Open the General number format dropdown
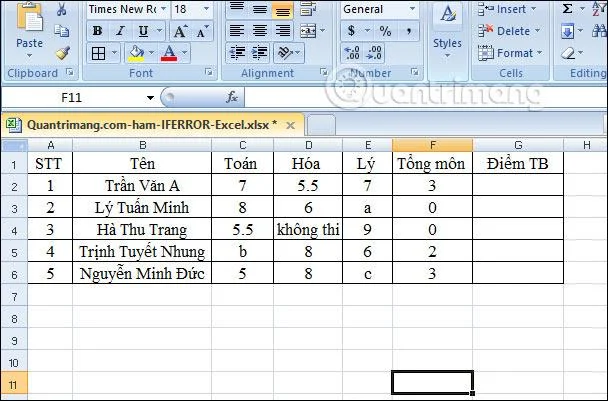 [413, 9]
